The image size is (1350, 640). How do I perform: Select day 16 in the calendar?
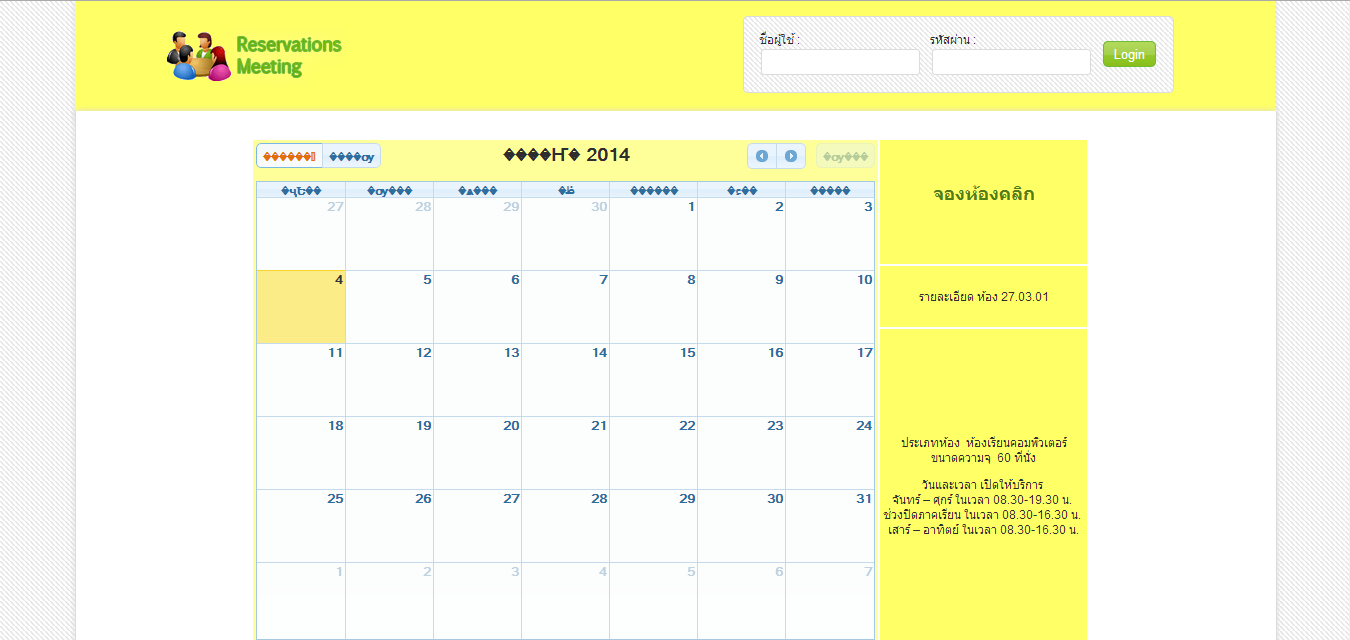pyautogui.click(x=741, y=380)
